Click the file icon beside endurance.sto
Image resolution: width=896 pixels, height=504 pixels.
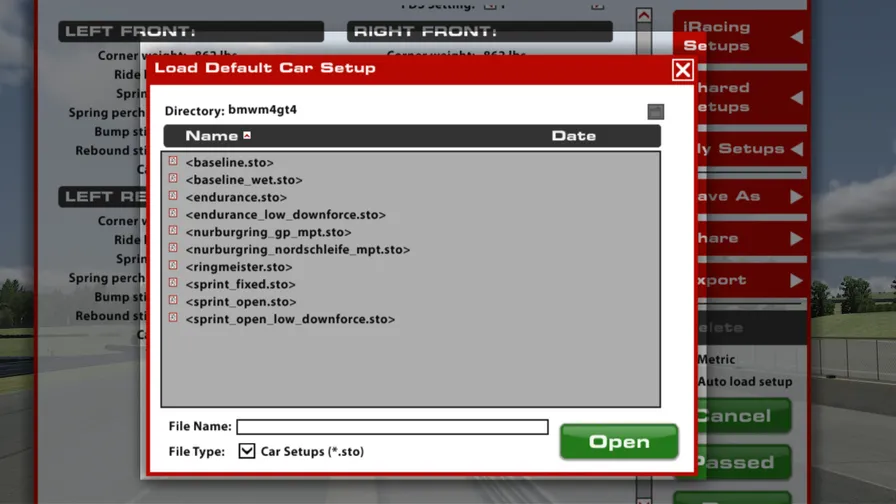pos(173,196)
